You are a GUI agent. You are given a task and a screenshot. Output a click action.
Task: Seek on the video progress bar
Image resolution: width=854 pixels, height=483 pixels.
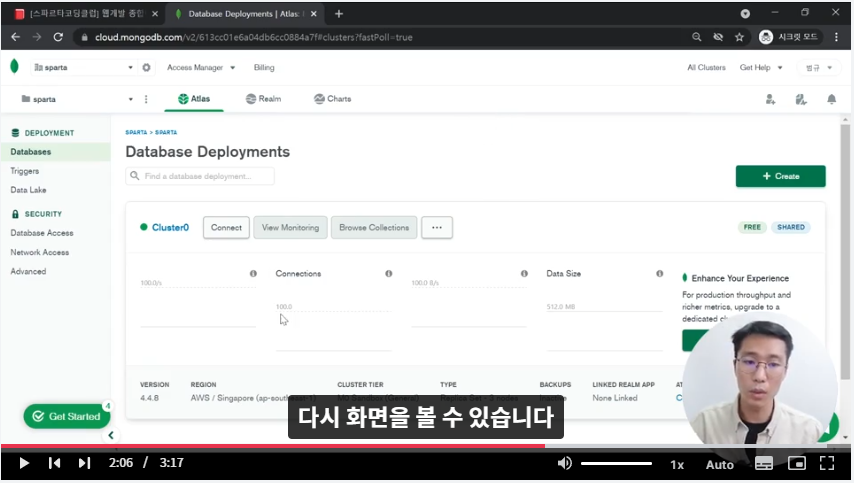click(x=425, y=446)
